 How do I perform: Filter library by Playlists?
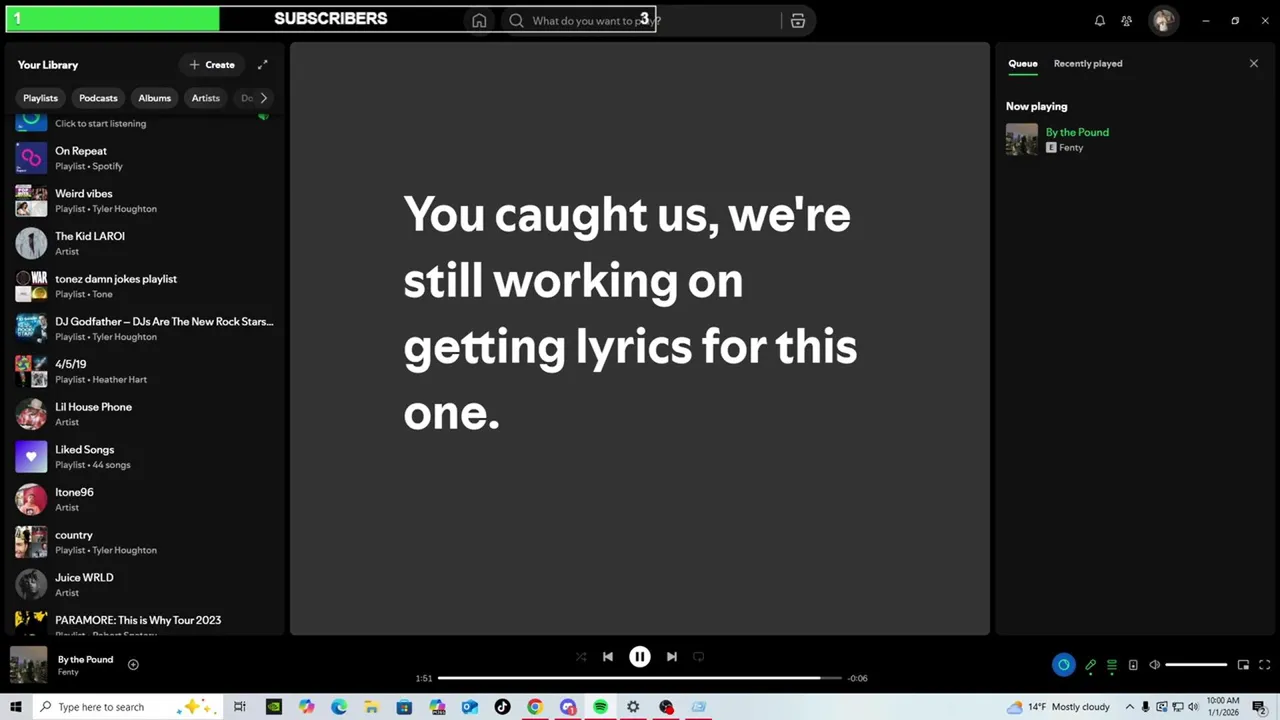pos(40,98)
